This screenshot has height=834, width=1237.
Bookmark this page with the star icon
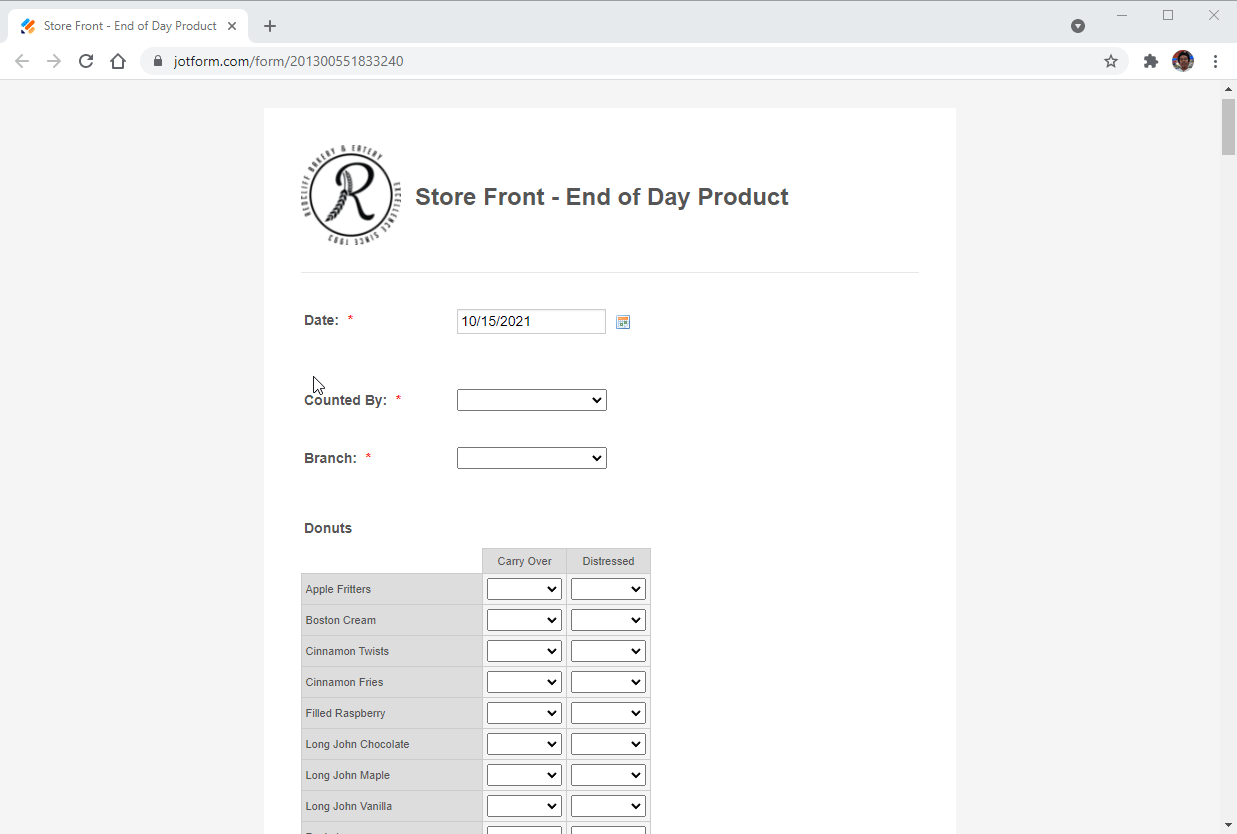1110,61
